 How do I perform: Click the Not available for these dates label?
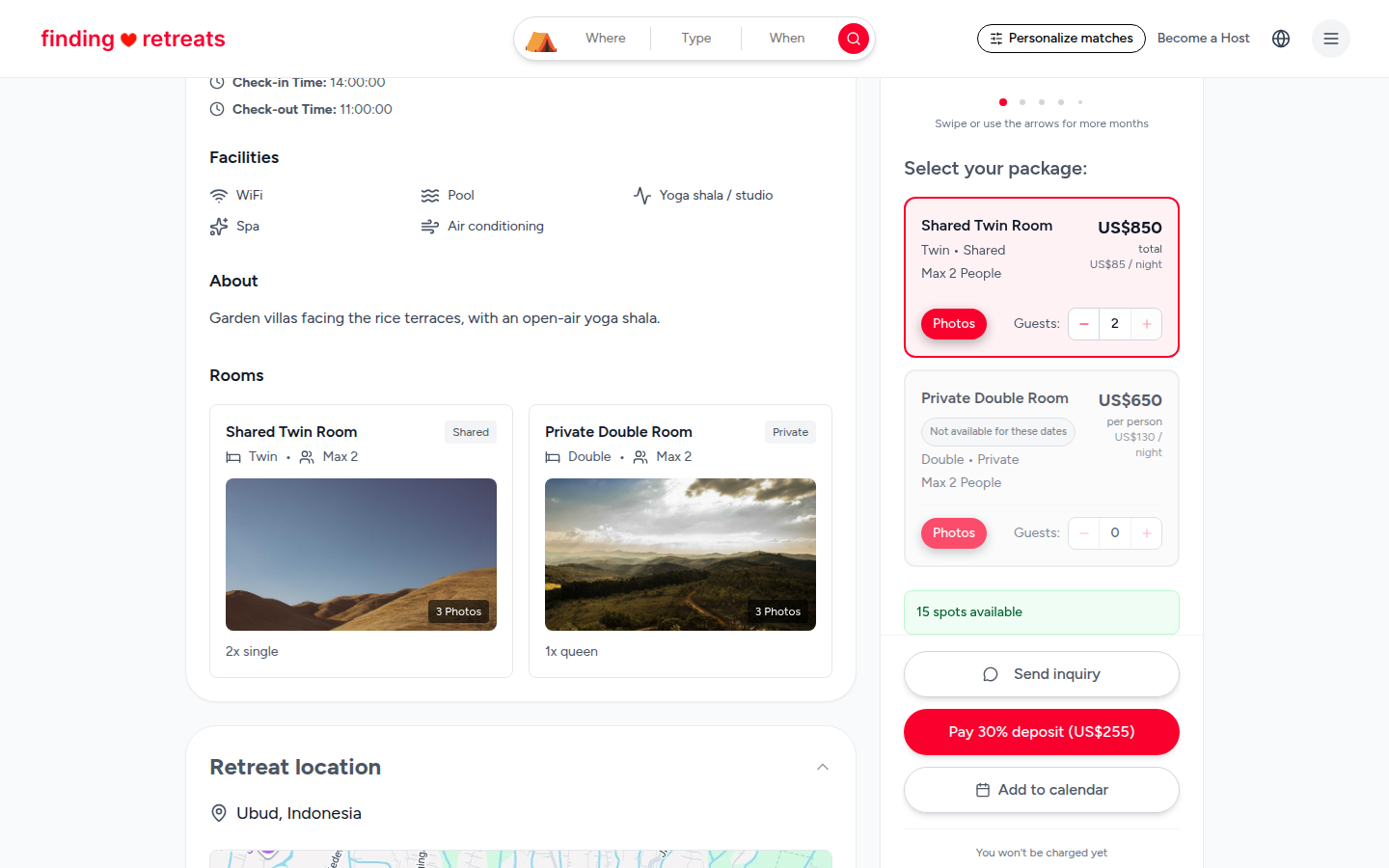(998, 431)
